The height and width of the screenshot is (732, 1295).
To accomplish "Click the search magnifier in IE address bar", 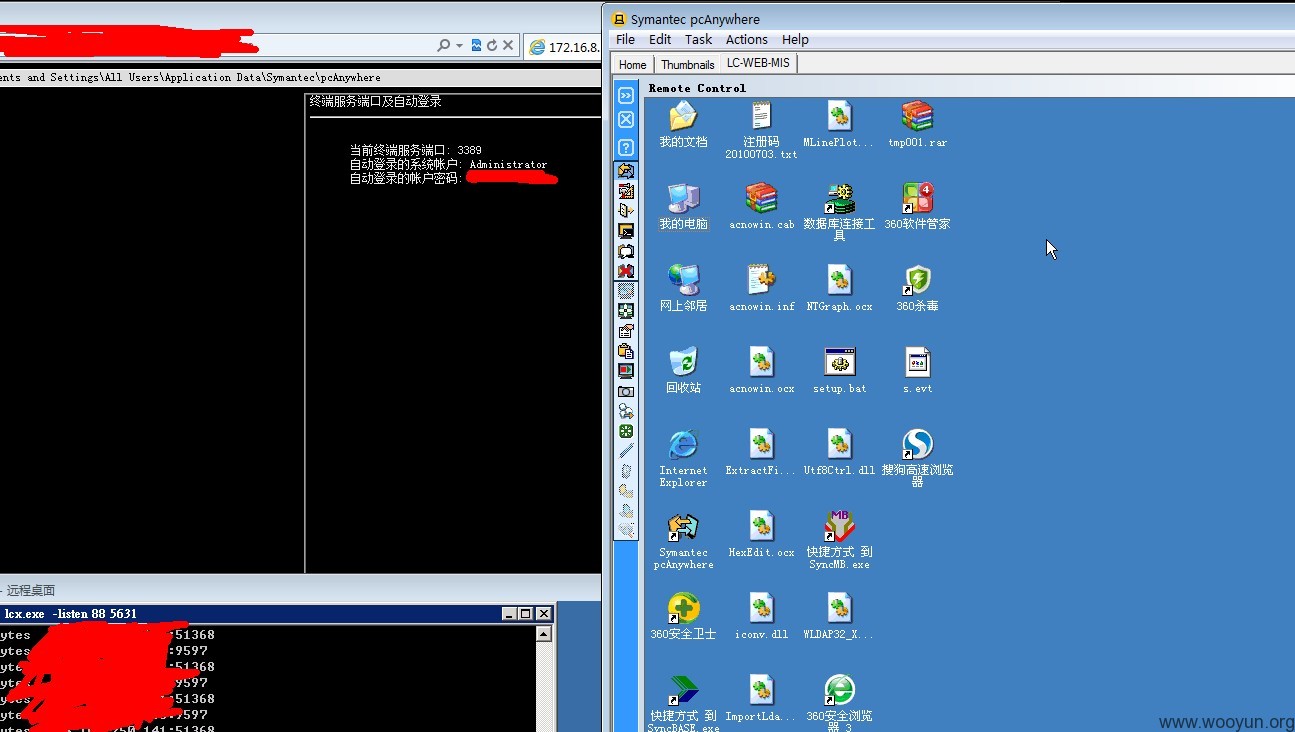I will pyautogui.click(x=444, y=46).
